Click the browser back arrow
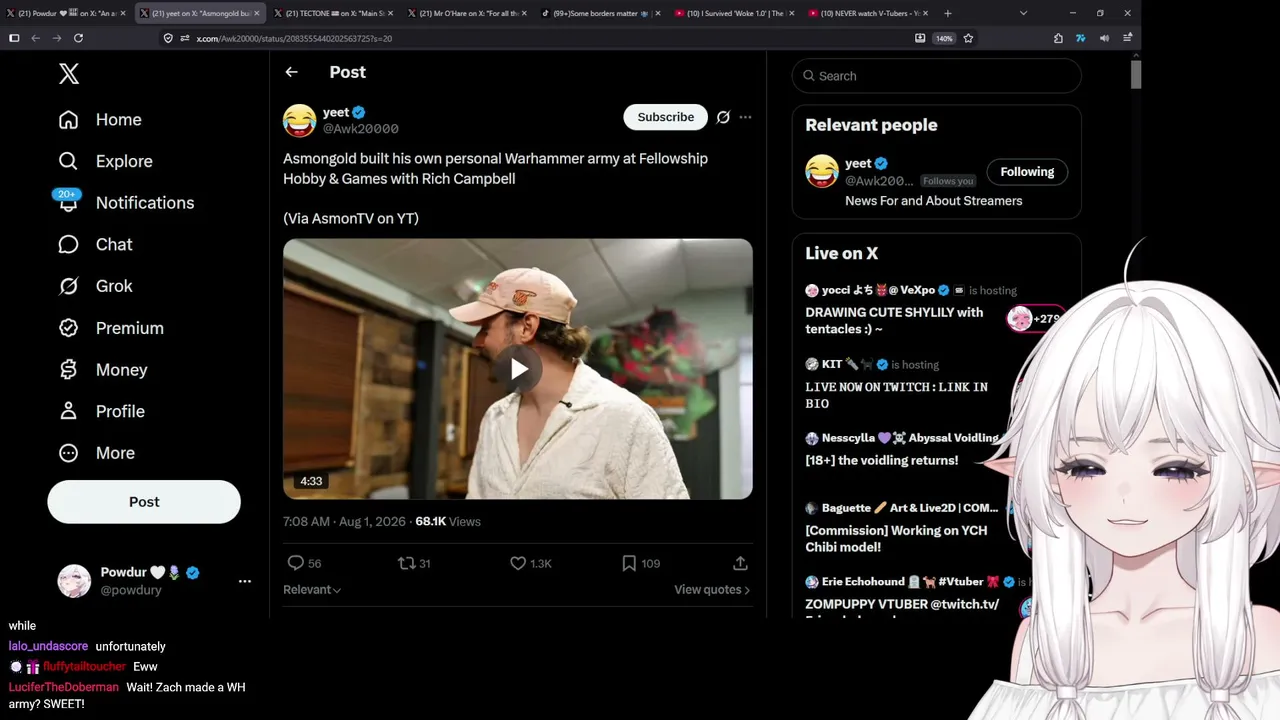 35,38
